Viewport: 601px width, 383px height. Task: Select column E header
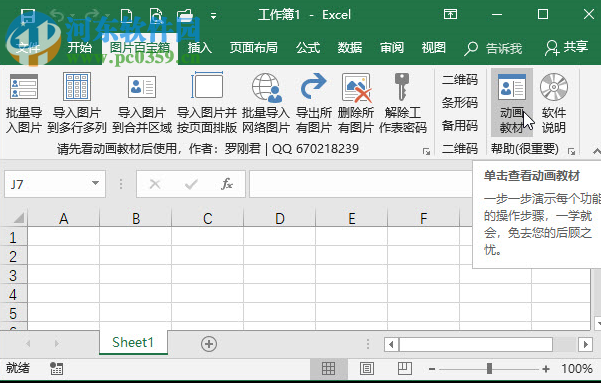(x=352, y=219)
